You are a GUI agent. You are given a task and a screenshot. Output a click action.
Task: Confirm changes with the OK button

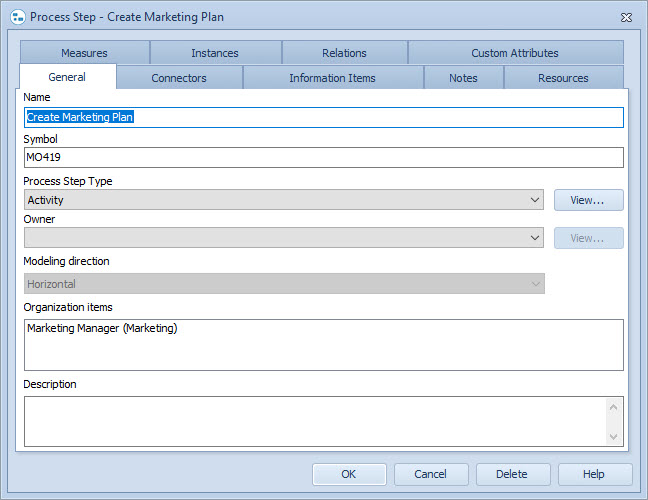(349, 474)
